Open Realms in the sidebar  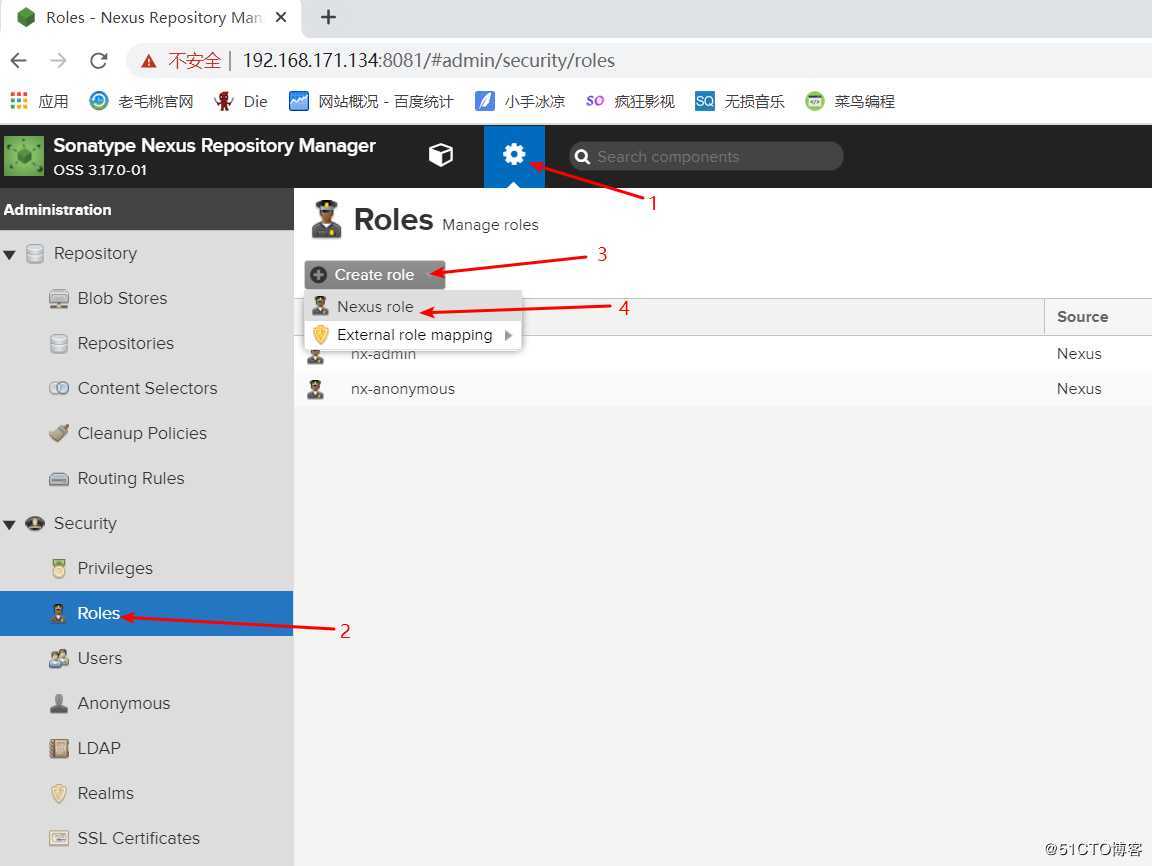click(106, 793)
